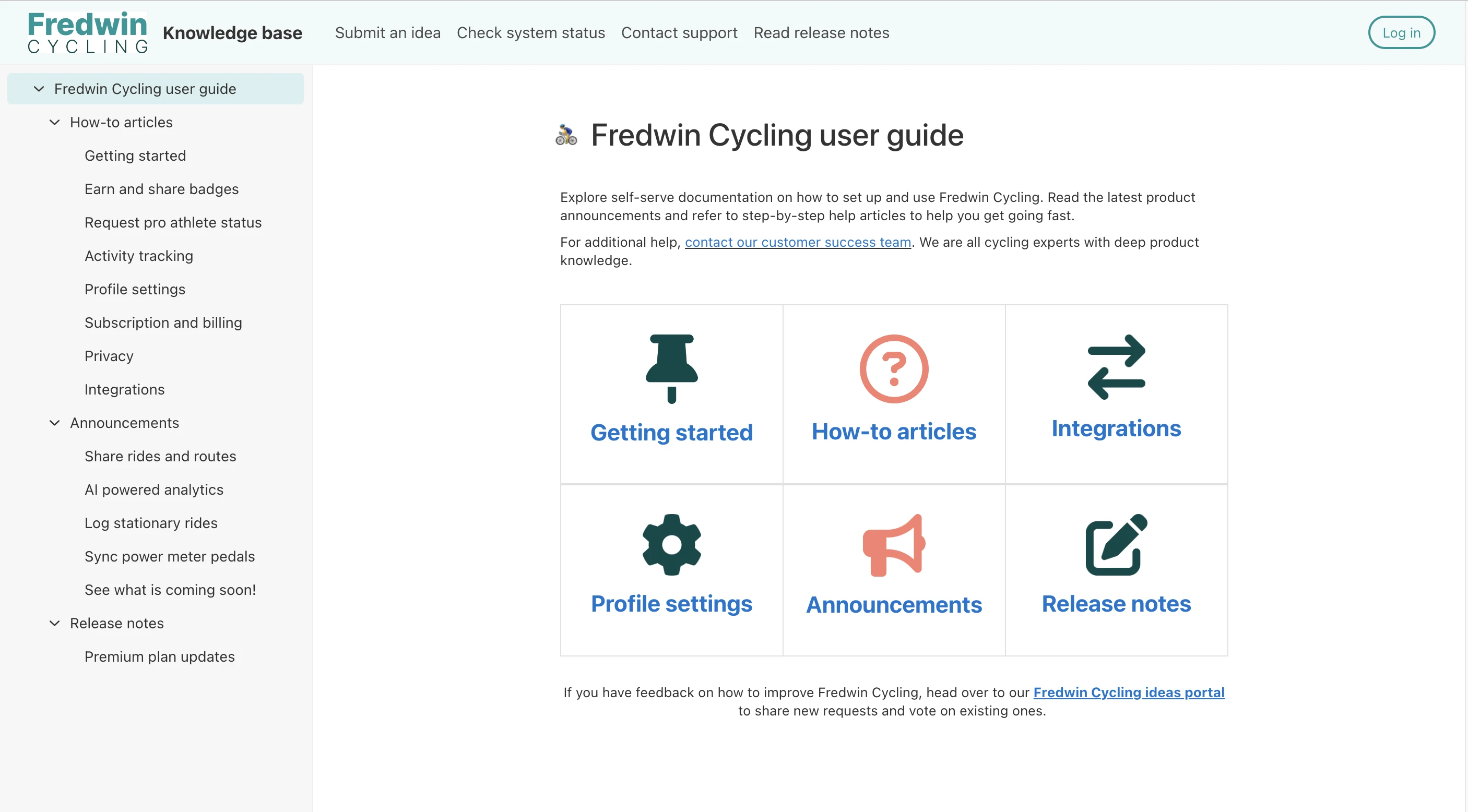This screenshot has width=1468, height=812.
Task: Open Submit an idea
Action: pyautogui.click(x=387, y=32)
